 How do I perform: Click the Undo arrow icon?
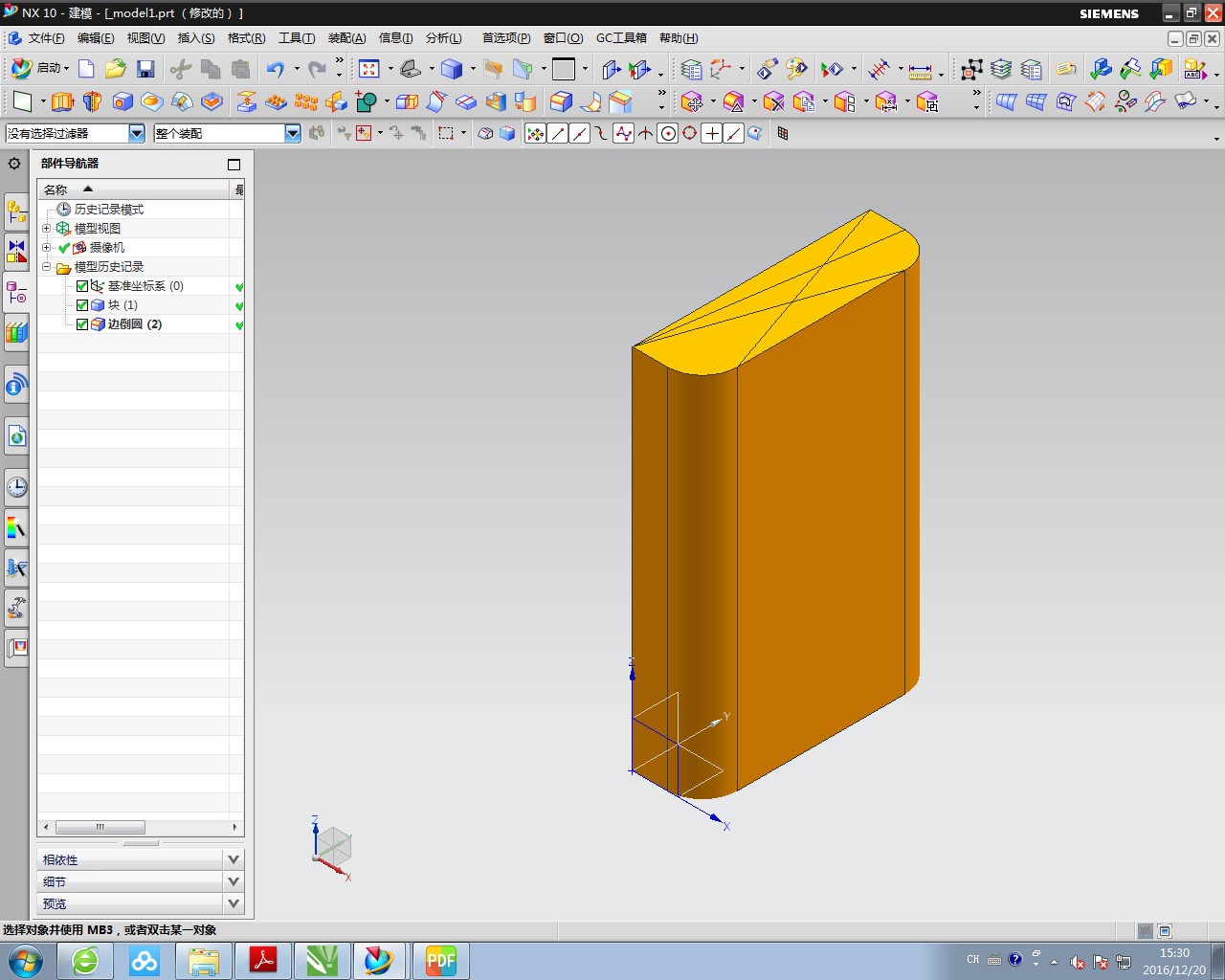pyautogui.click(x=276, y=69)
